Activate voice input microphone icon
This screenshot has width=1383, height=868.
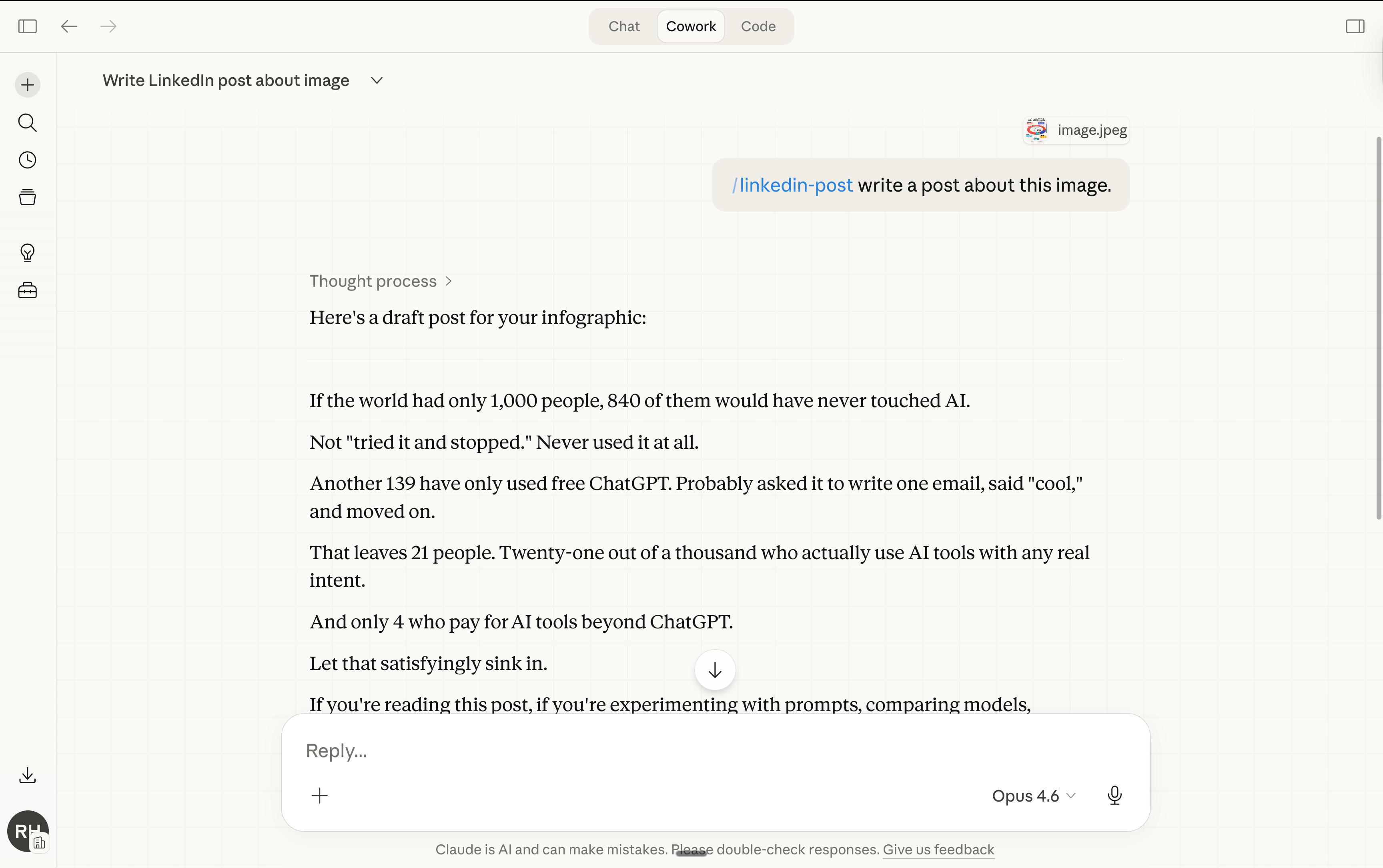click(x=1114, y=796)
